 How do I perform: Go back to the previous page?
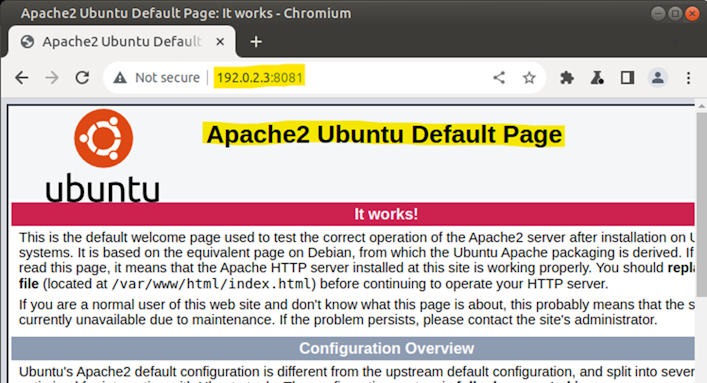pos(22,78)
